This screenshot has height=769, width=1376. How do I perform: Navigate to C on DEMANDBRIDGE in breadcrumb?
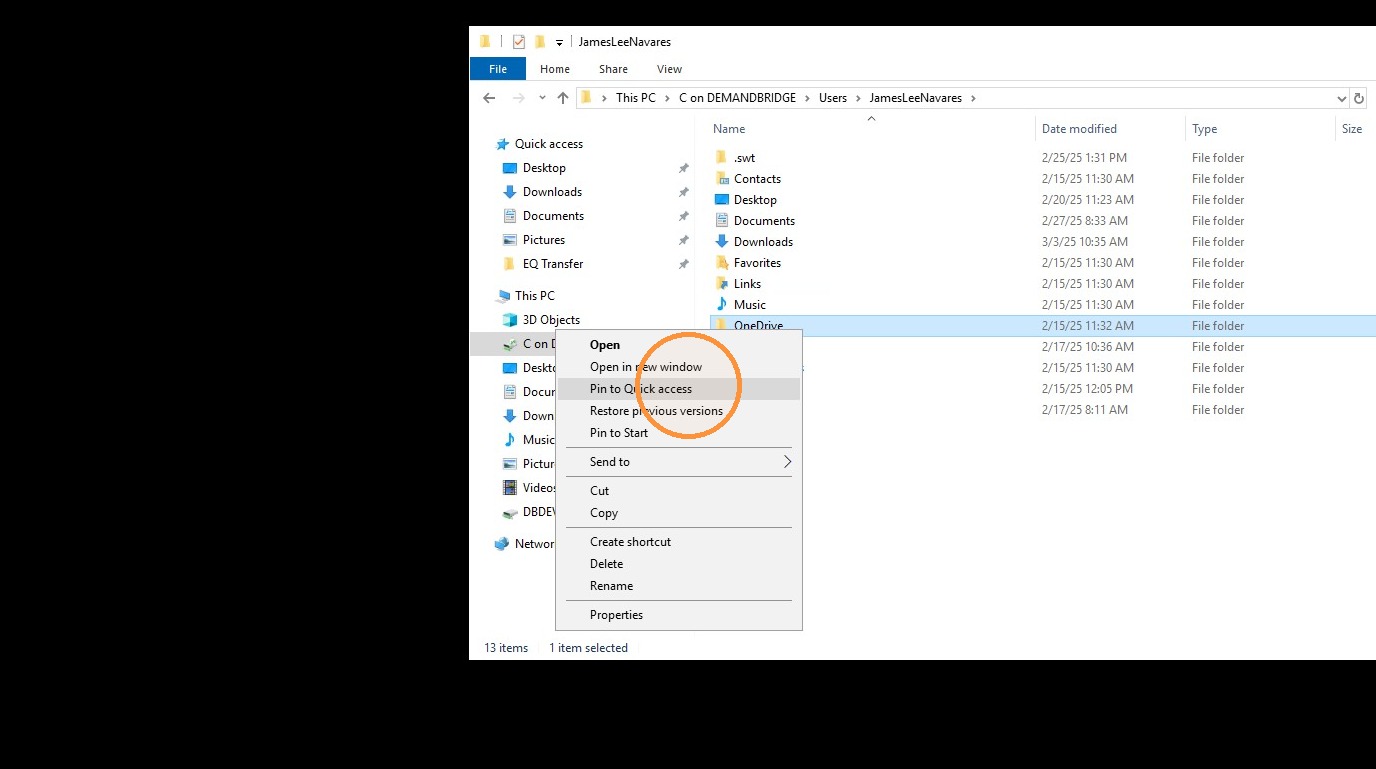(x=737, y=98)
